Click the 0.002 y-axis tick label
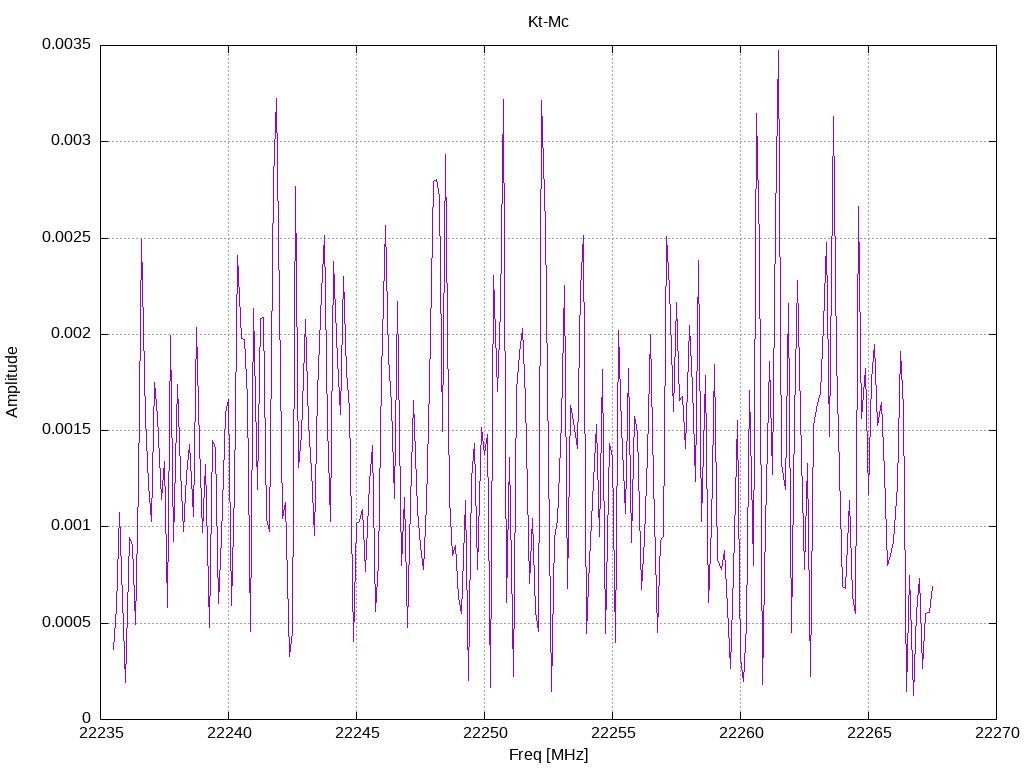 click(71, 334)
